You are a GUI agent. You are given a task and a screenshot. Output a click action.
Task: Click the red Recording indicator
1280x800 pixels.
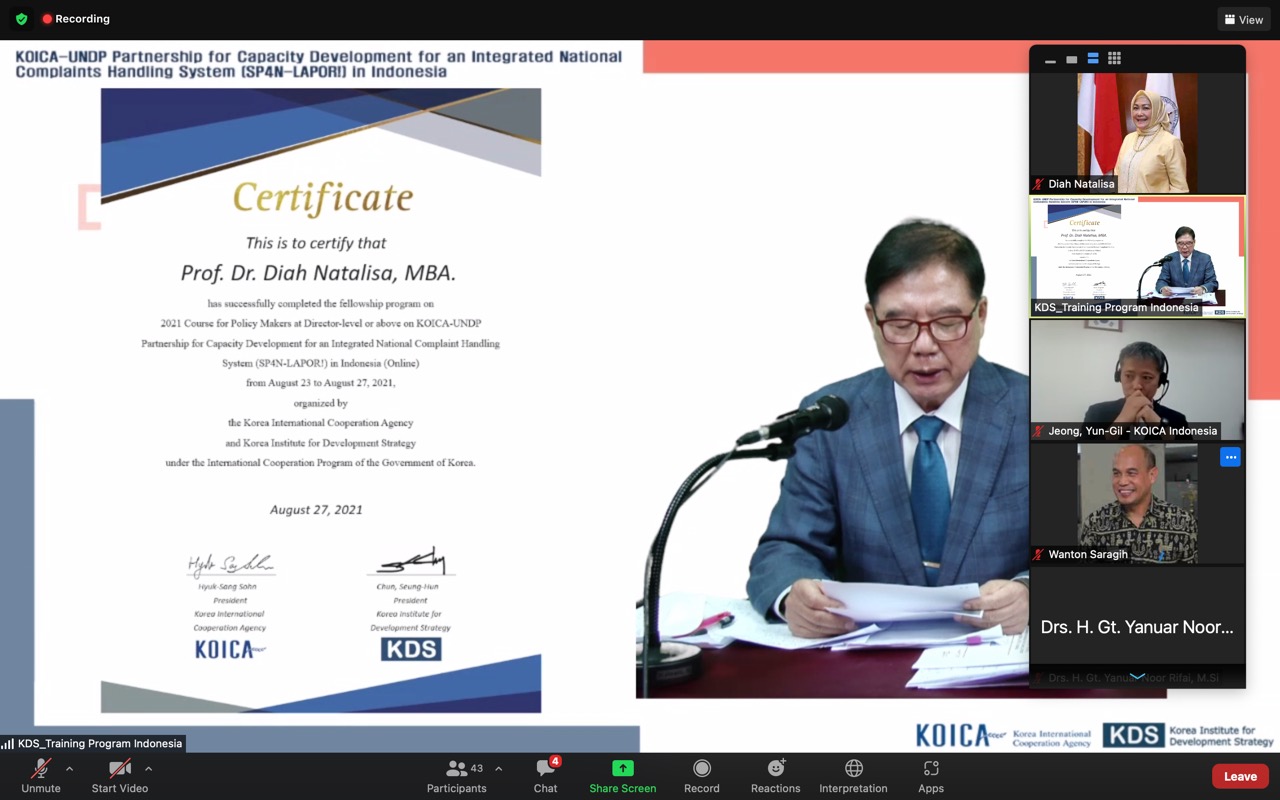pos(76,19)
